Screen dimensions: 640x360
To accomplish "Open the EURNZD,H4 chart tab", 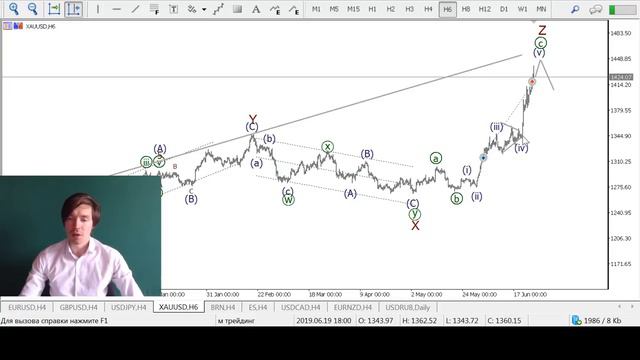I will (353, 307).
